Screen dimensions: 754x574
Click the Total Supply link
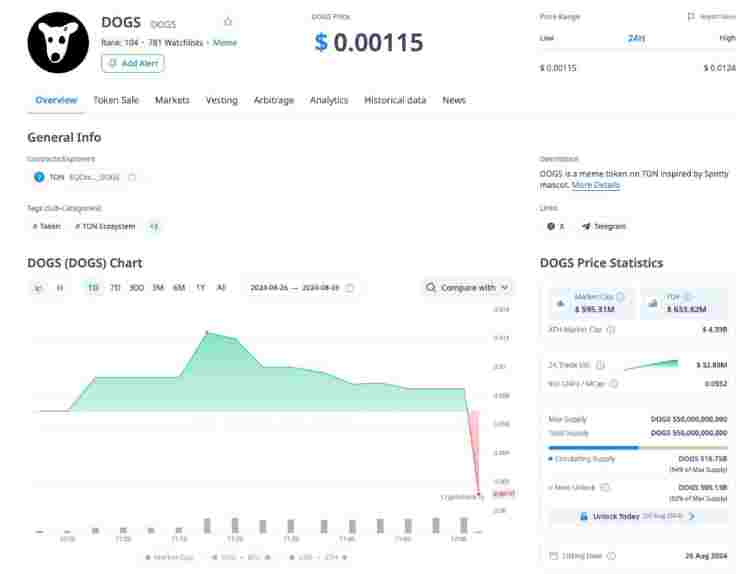(569, 433)
